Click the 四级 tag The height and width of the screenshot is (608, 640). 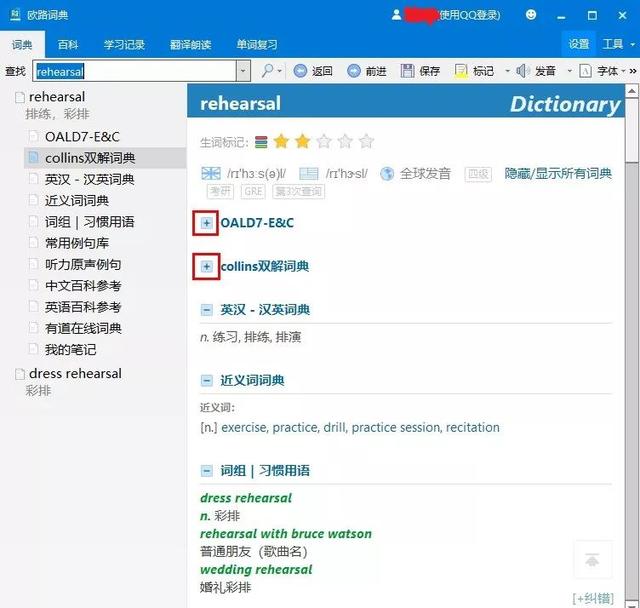coord(478,174)
